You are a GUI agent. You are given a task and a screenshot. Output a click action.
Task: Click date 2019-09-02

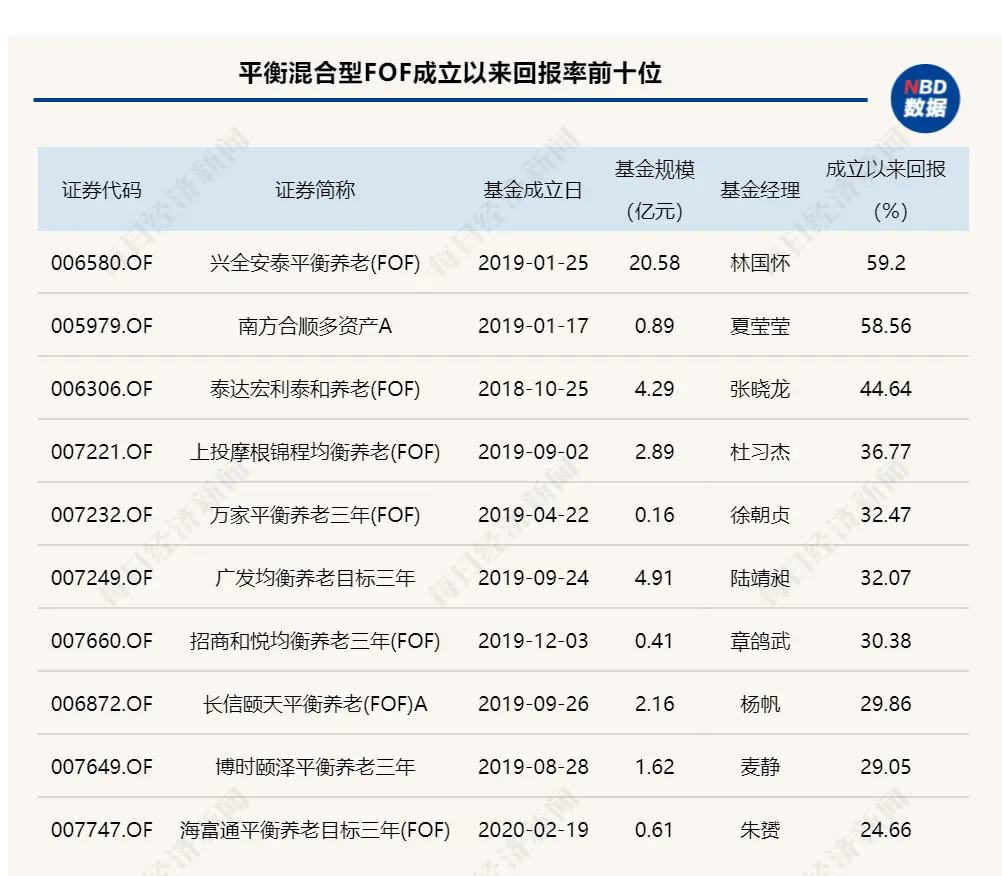(x=533, y=452)
